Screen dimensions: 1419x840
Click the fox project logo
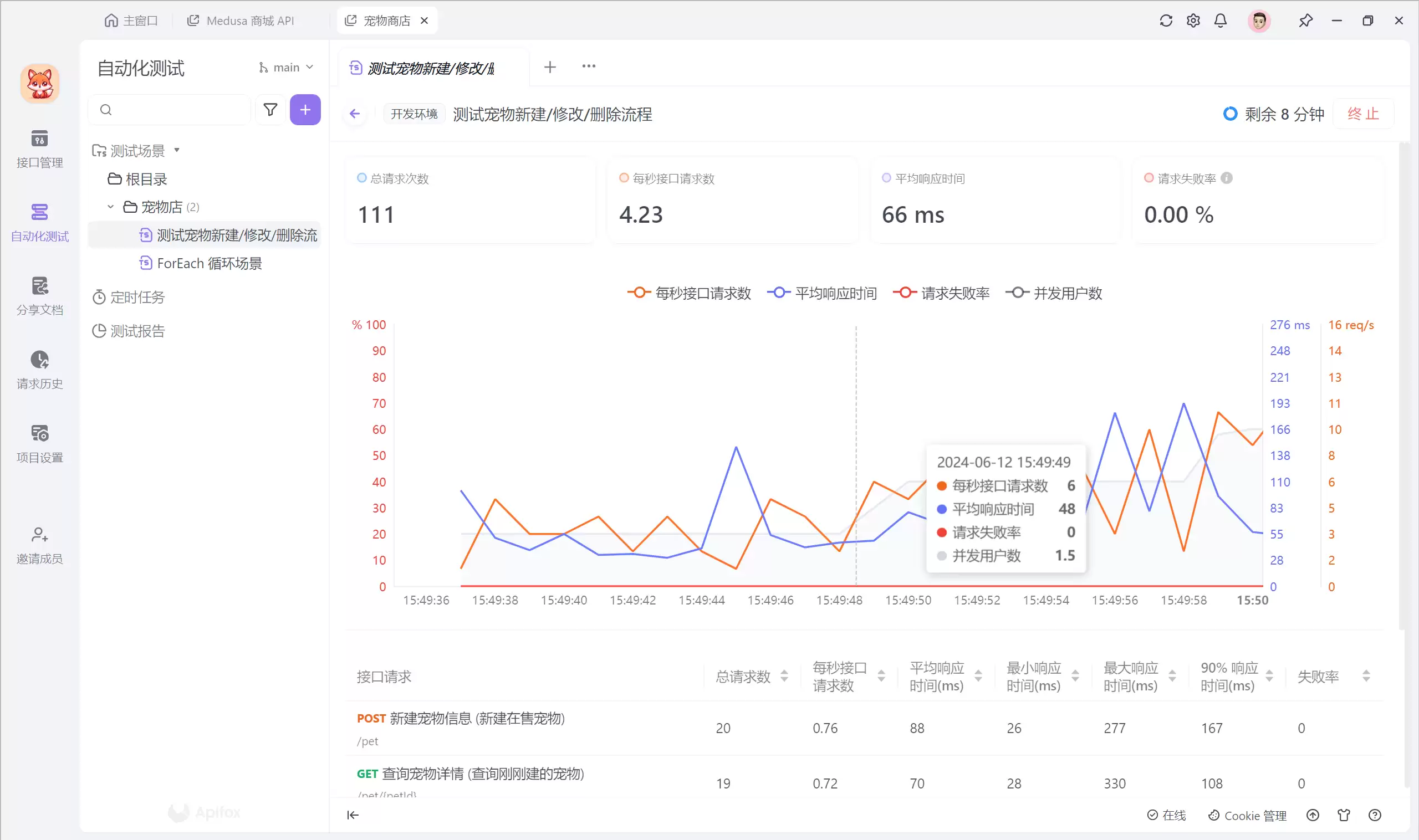point(40,83)
